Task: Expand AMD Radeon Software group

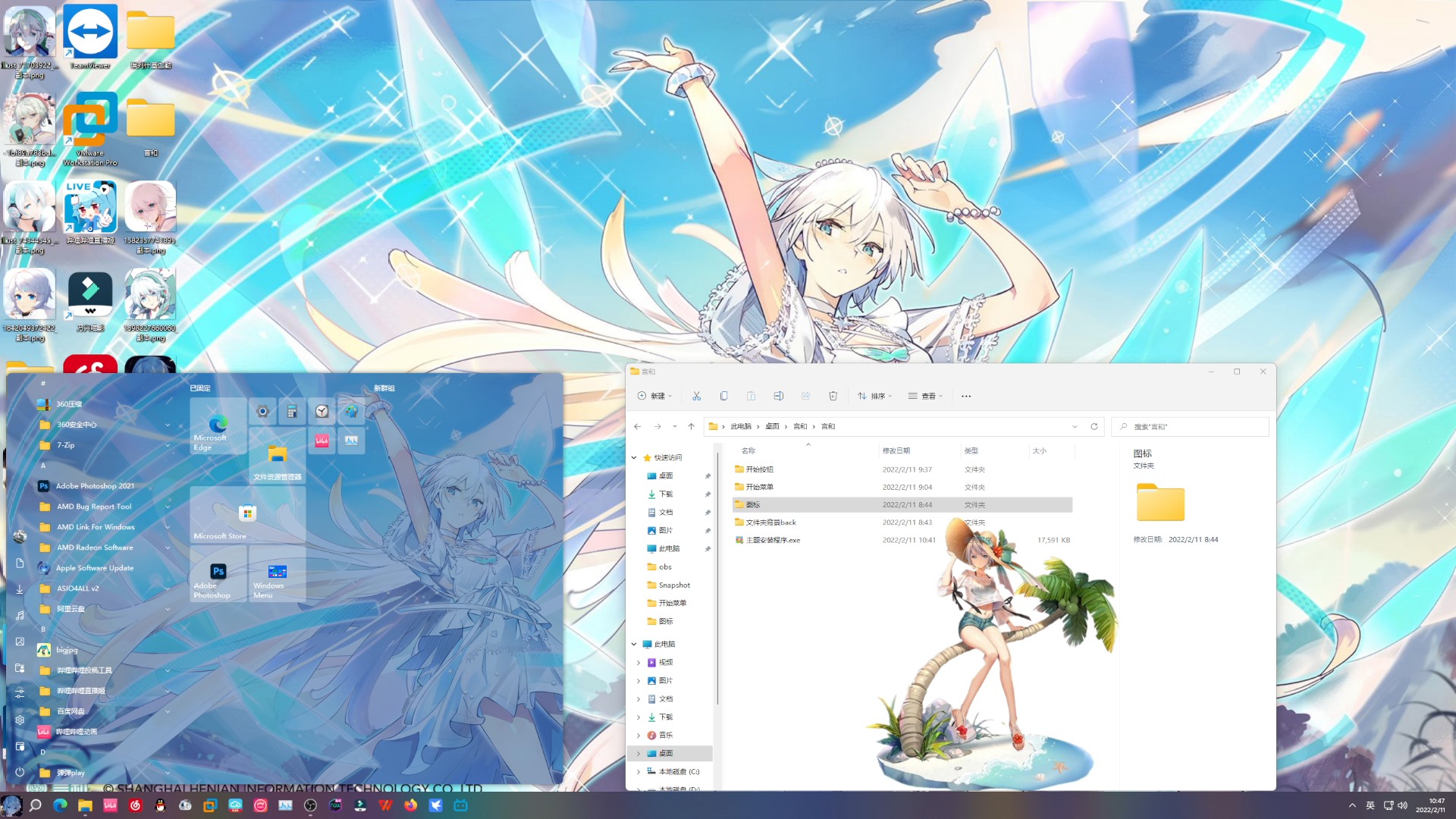Action: [x=168, y=548]
